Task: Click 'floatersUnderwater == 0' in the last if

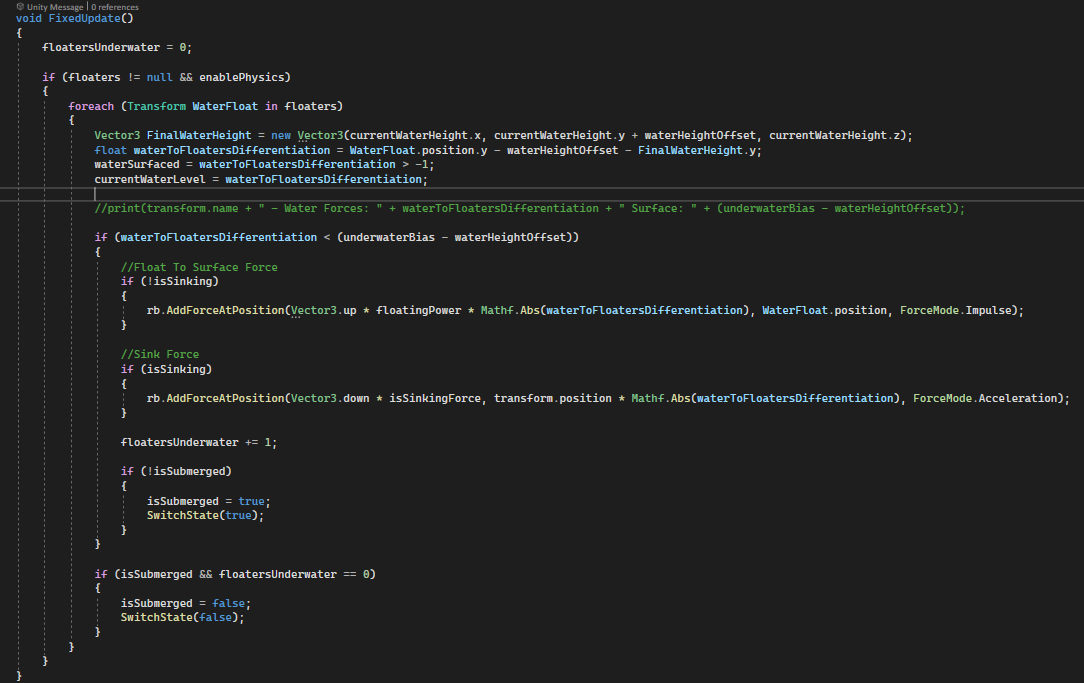Action: 295,574
